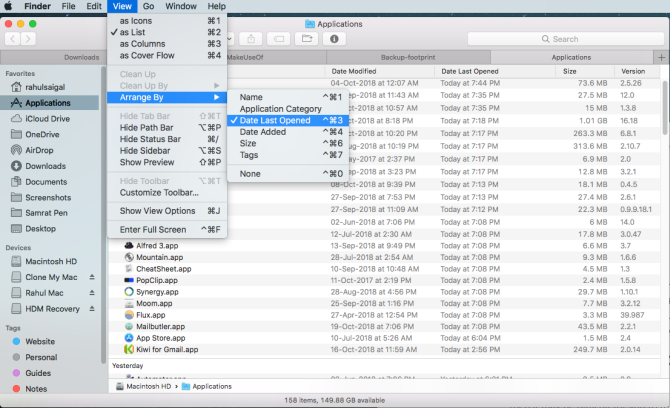Click the Edit Tags toolbar icon

pos(279,39)
